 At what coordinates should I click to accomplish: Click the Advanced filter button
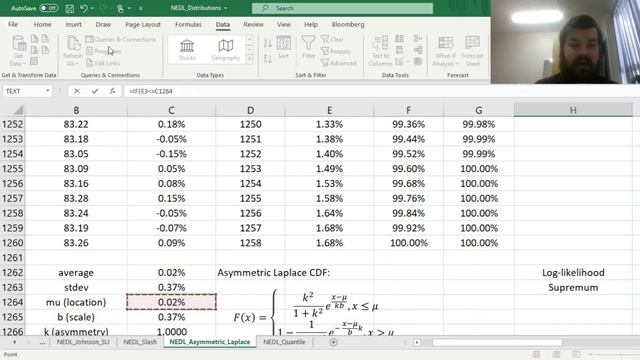point(339,63)
